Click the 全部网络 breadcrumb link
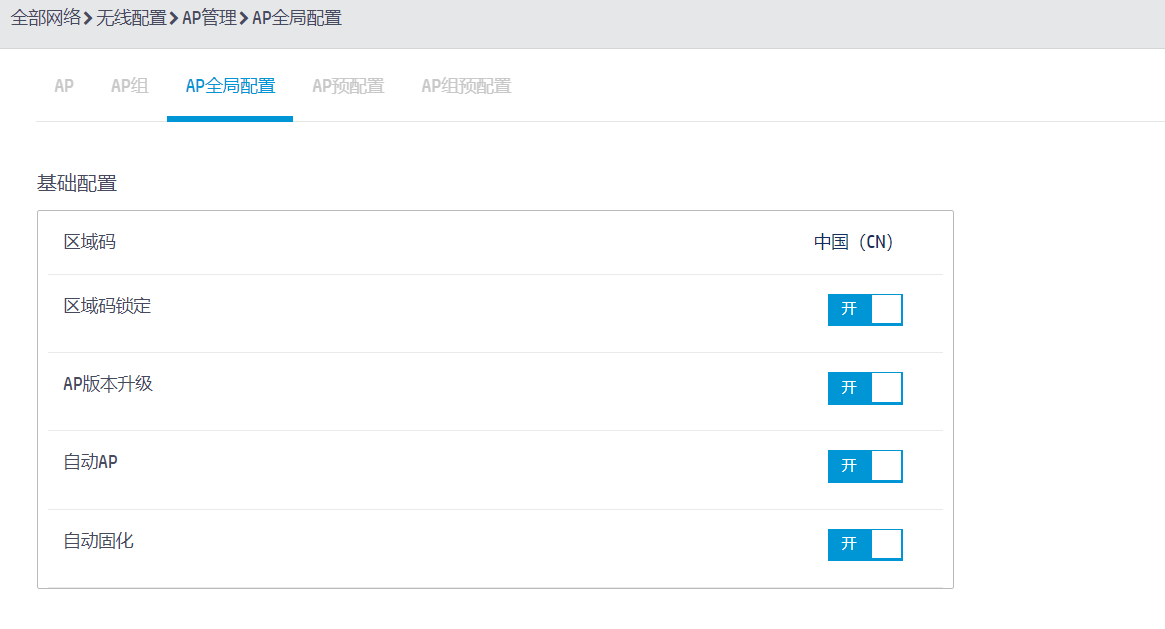Viewport: 1165px width, 629px height. coord(45,18)
